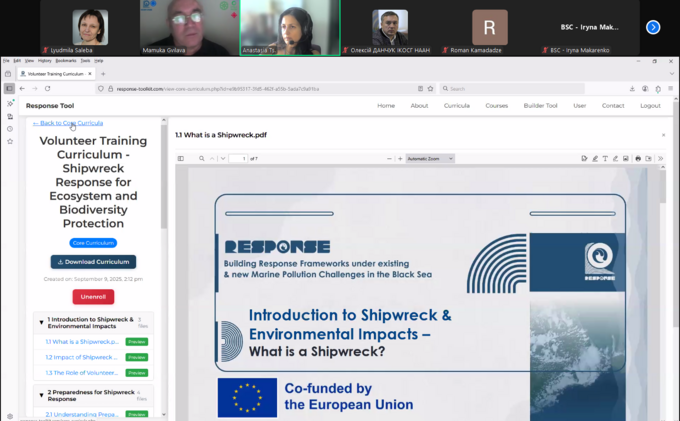Select the PDF add text tool
The width and height of the screenshot is (680, 421).
point(605,159)
